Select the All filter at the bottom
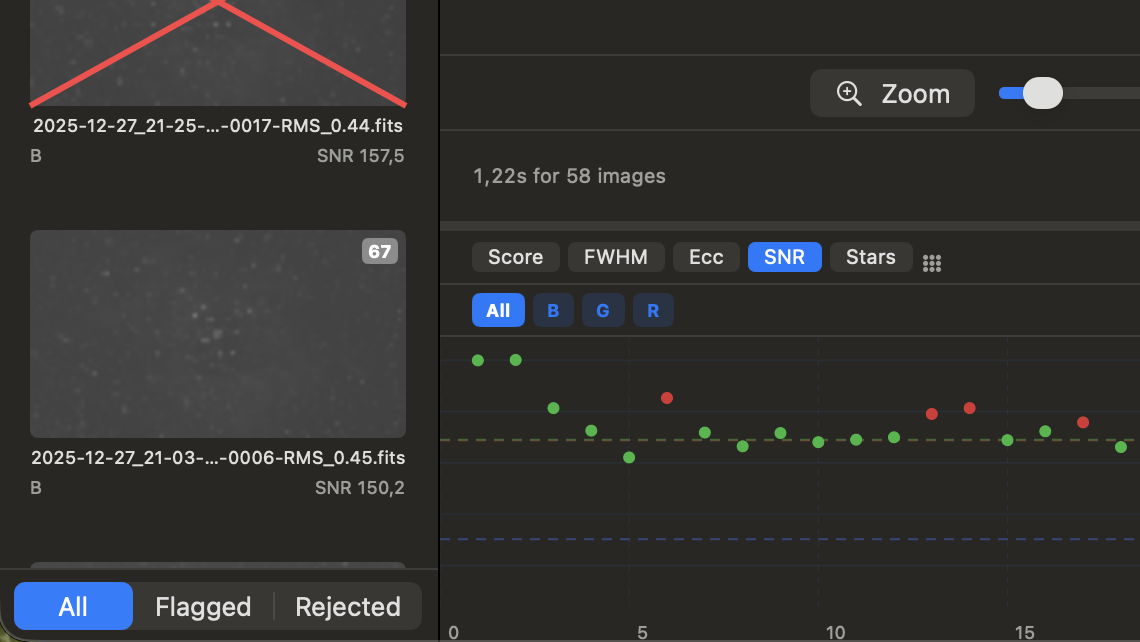Image resolution: width=1140 pixels, height=642 pixels. tap(73, 606)
